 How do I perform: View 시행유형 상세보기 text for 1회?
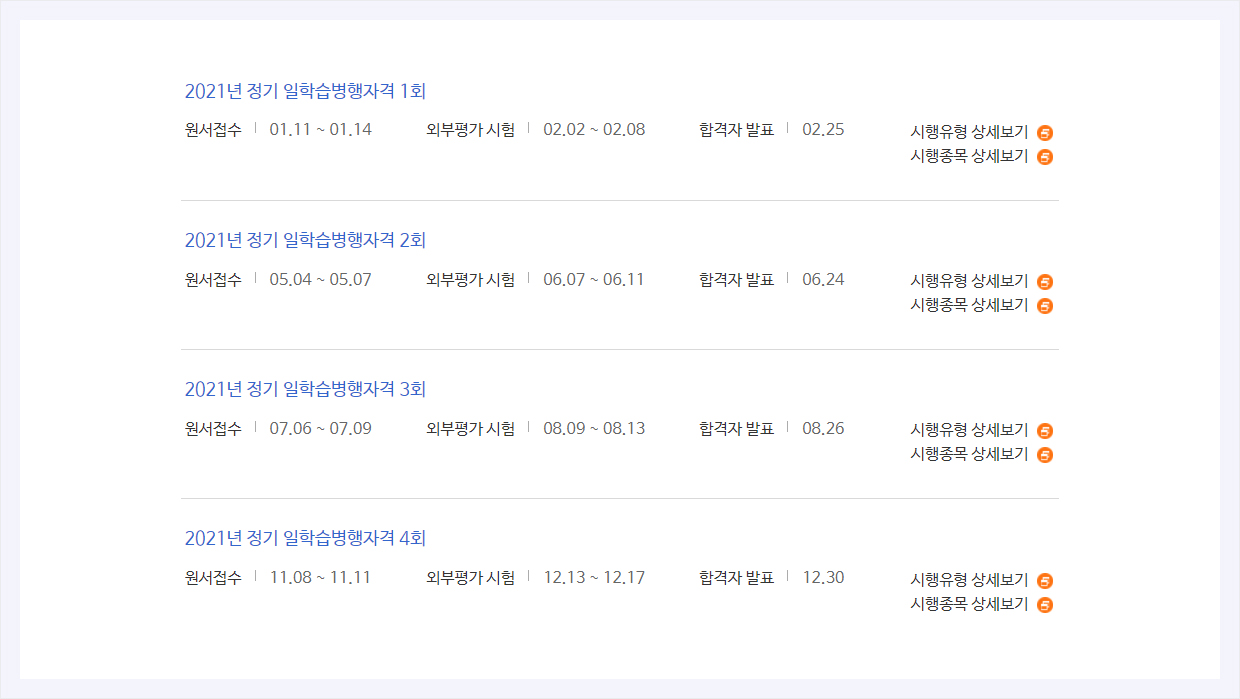[969, 132]
